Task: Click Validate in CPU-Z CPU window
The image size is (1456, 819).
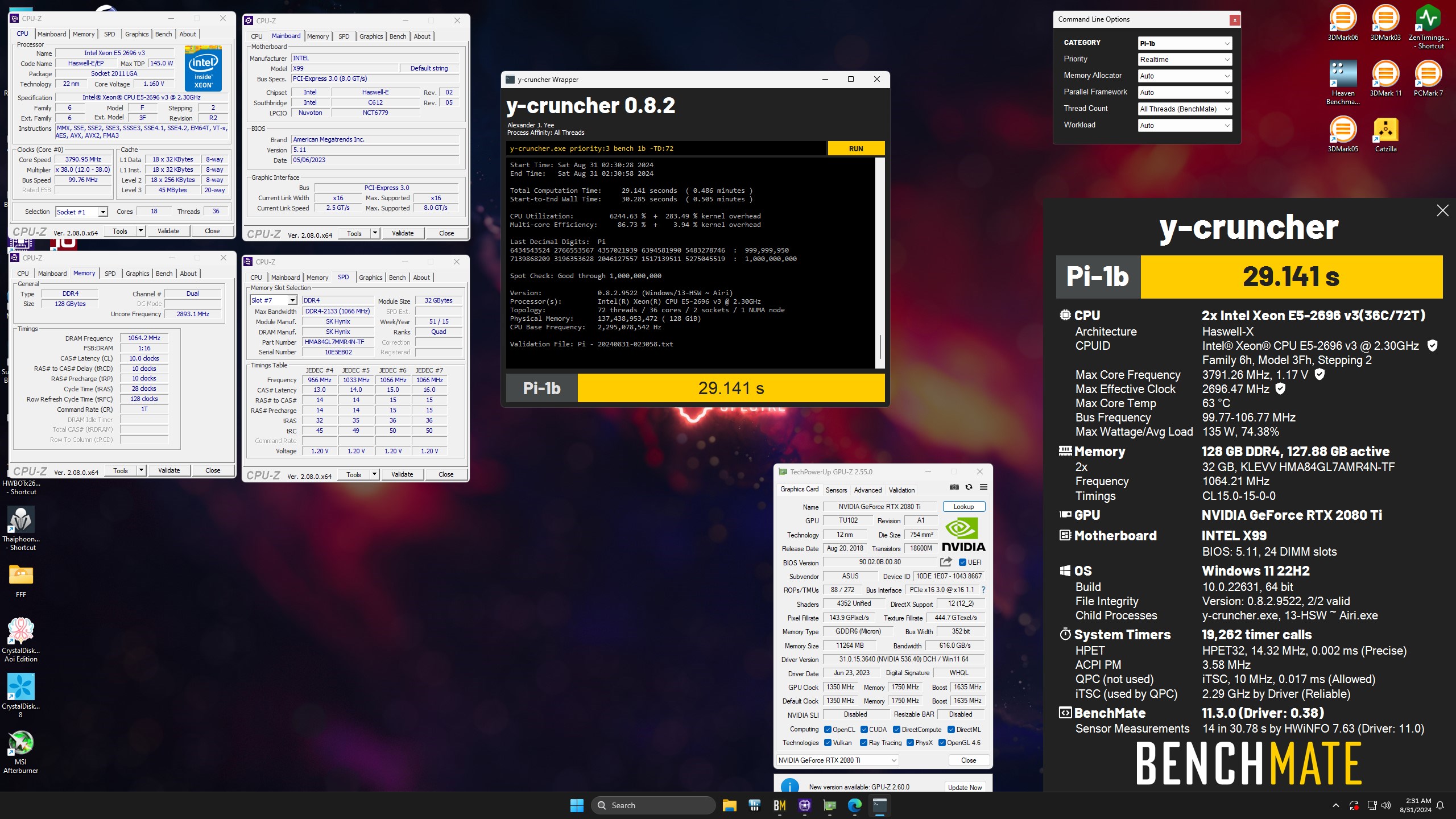Action: (x=168, y=231)
